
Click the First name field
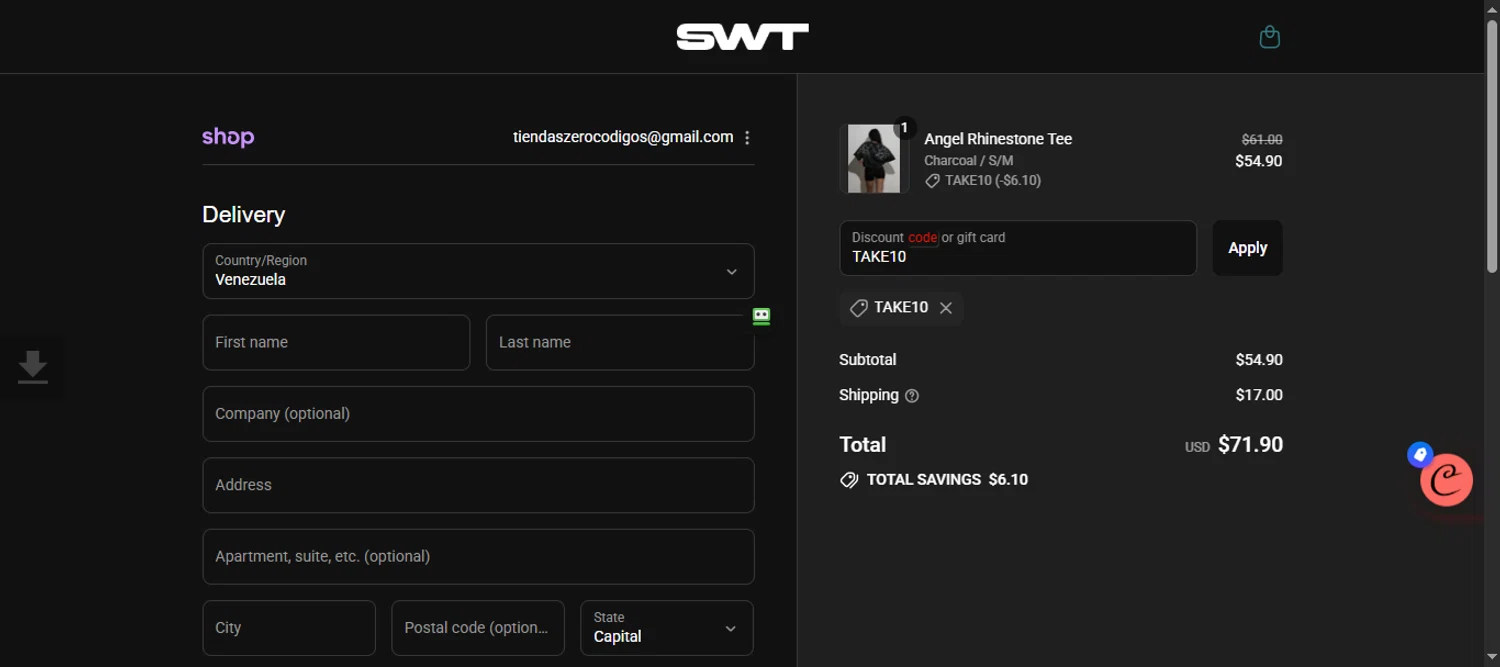click(x=336, y=342)
